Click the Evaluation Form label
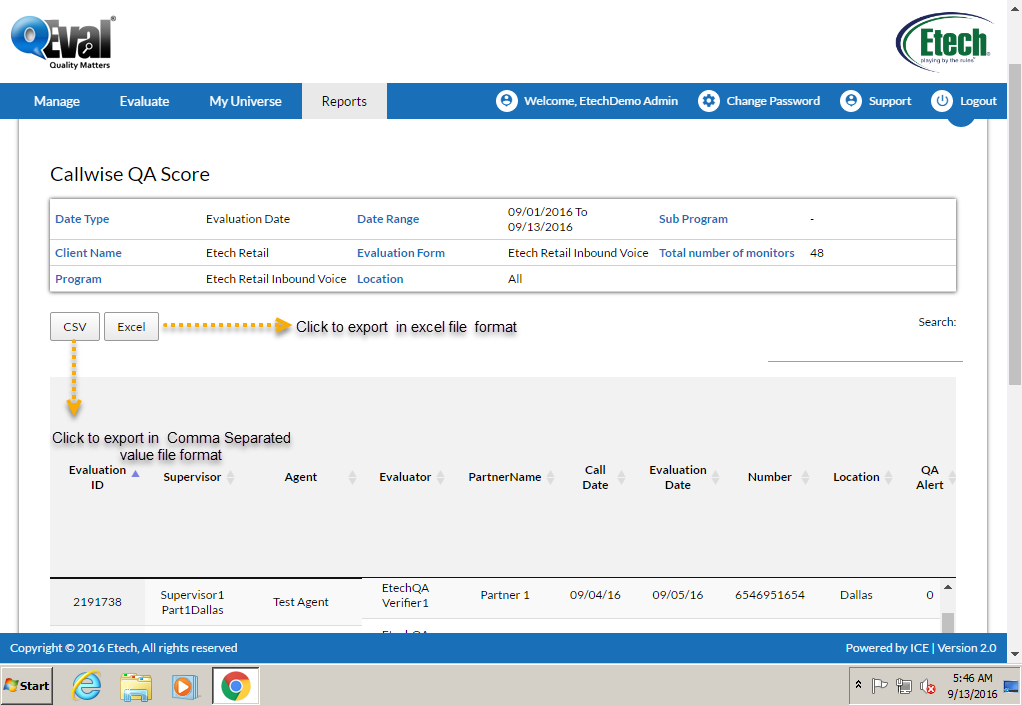The image size is (1022, 706). coord(401,253)
